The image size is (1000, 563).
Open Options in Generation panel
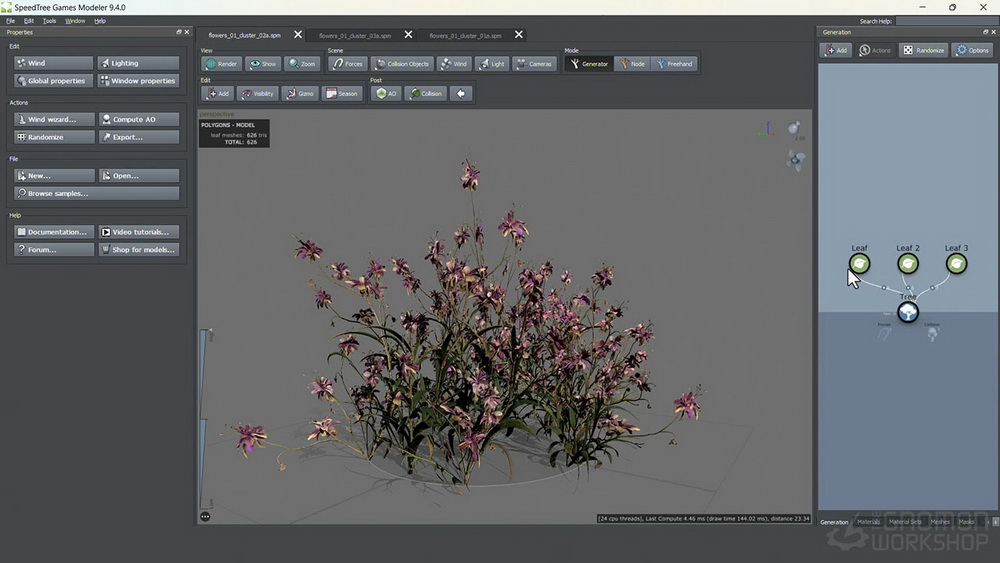tap(973, 50)
